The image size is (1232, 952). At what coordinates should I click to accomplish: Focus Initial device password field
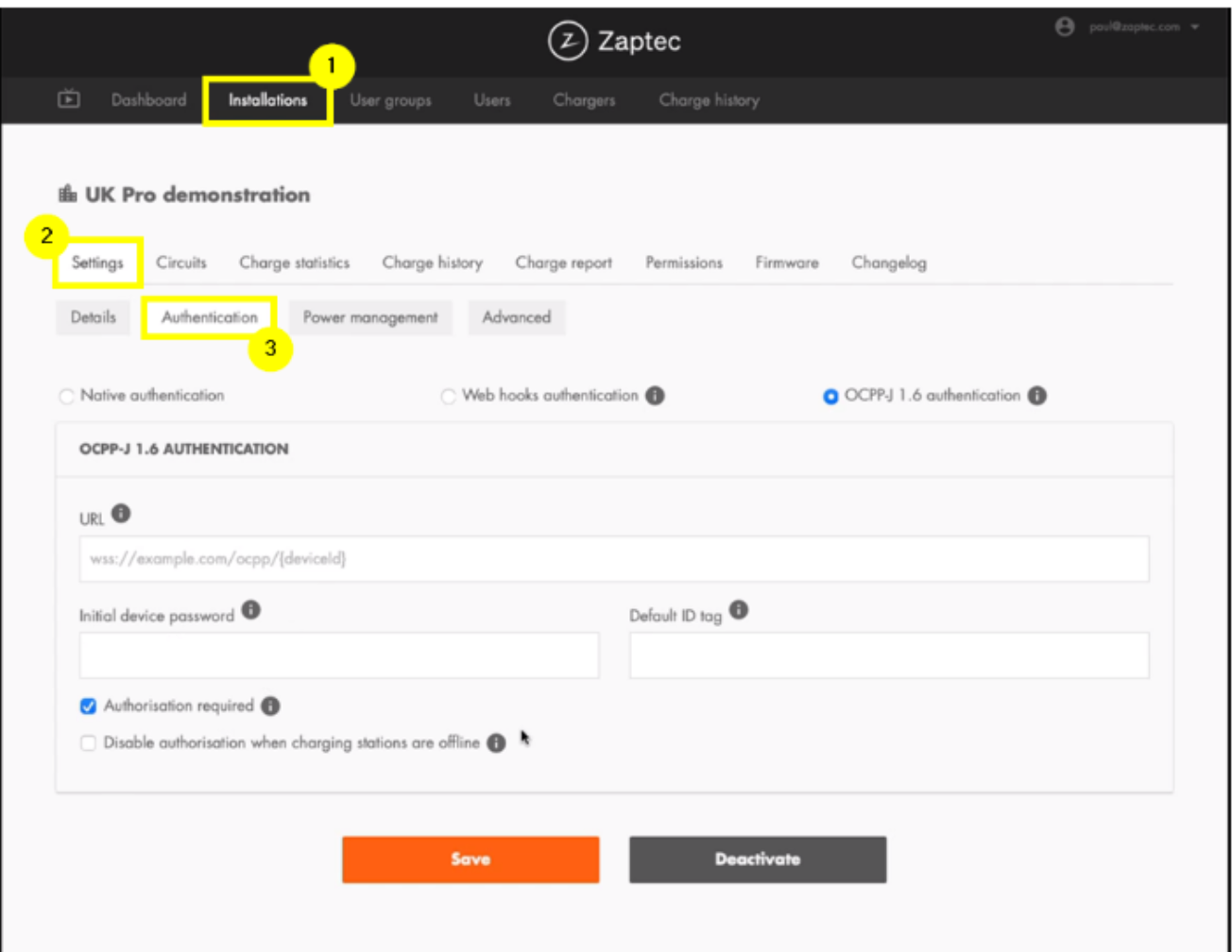pos(339,655)
